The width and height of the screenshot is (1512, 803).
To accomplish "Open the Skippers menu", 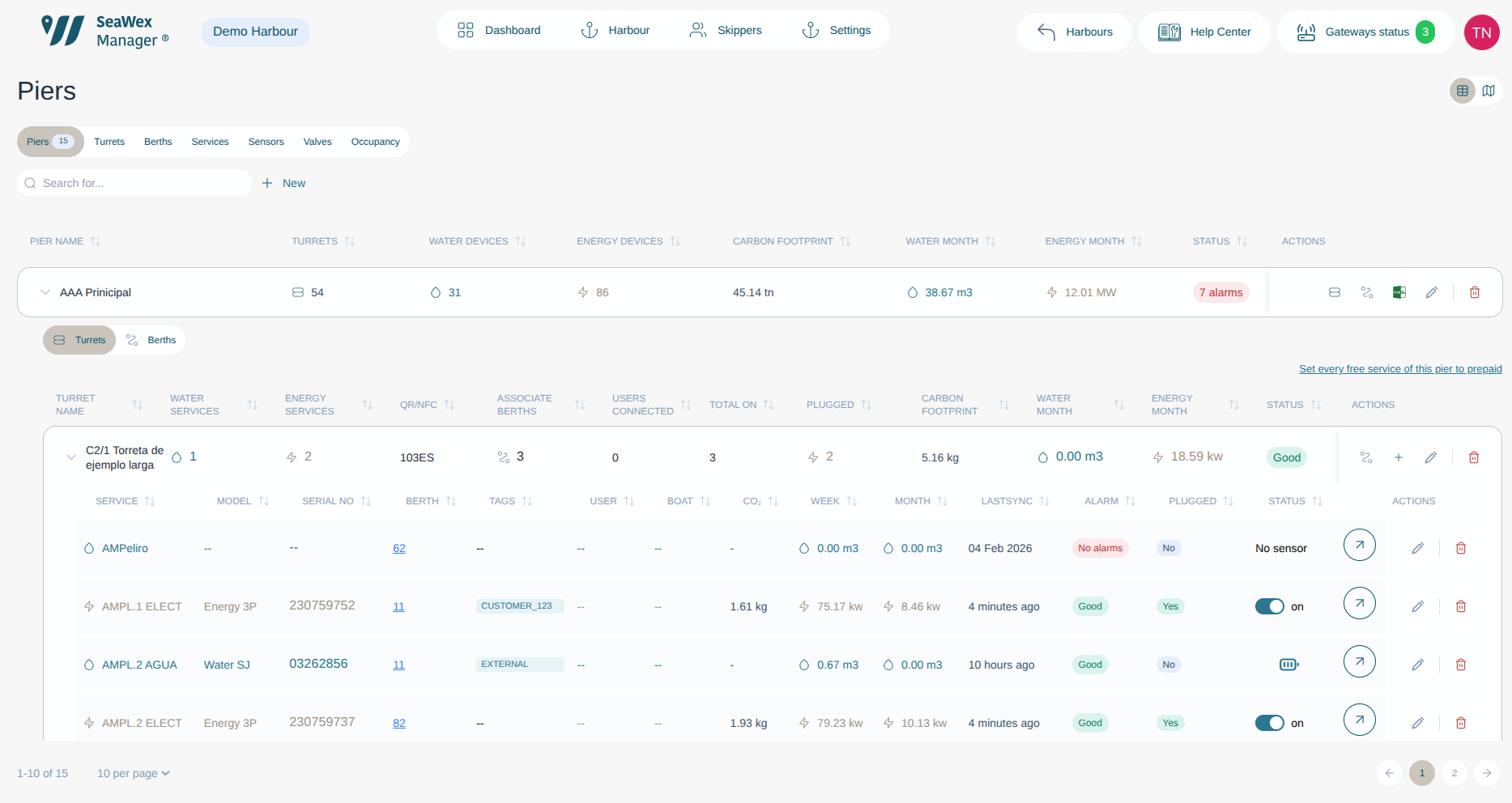I will tap(726, 30).
